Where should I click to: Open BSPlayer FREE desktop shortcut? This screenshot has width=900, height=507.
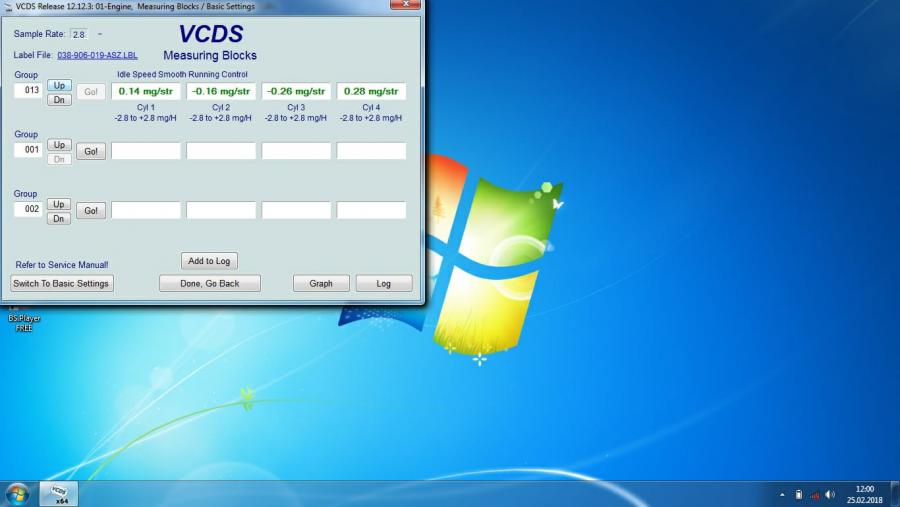click(24, 320)
